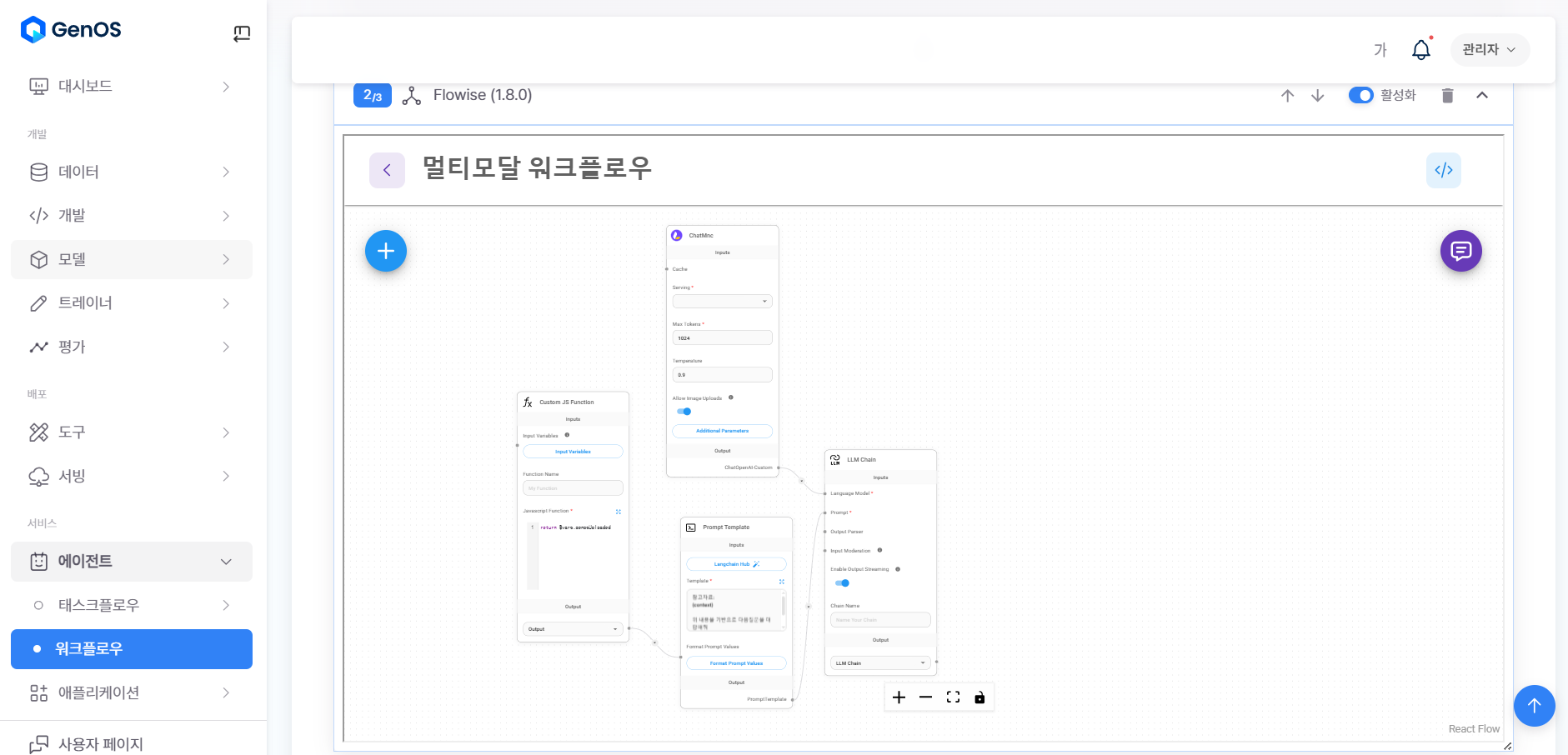Expand the 에이전트 sidebar menu

[132, 562]
